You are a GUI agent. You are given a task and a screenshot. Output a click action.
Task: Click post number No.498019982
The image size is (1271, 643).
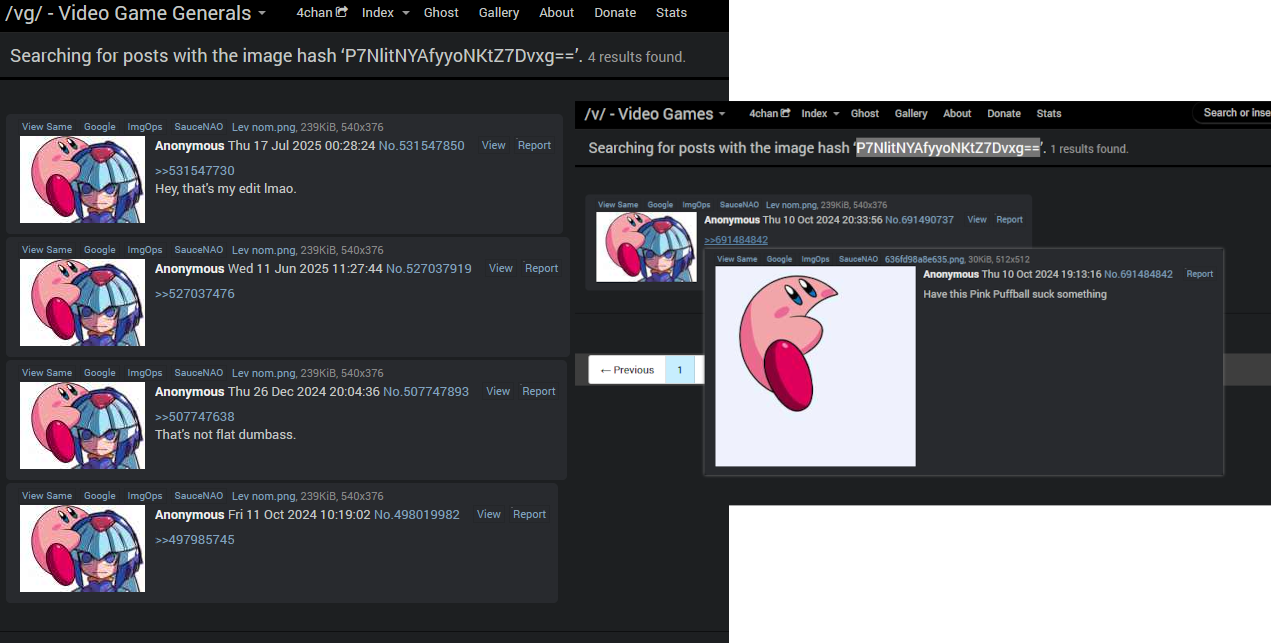click(417, 515)
